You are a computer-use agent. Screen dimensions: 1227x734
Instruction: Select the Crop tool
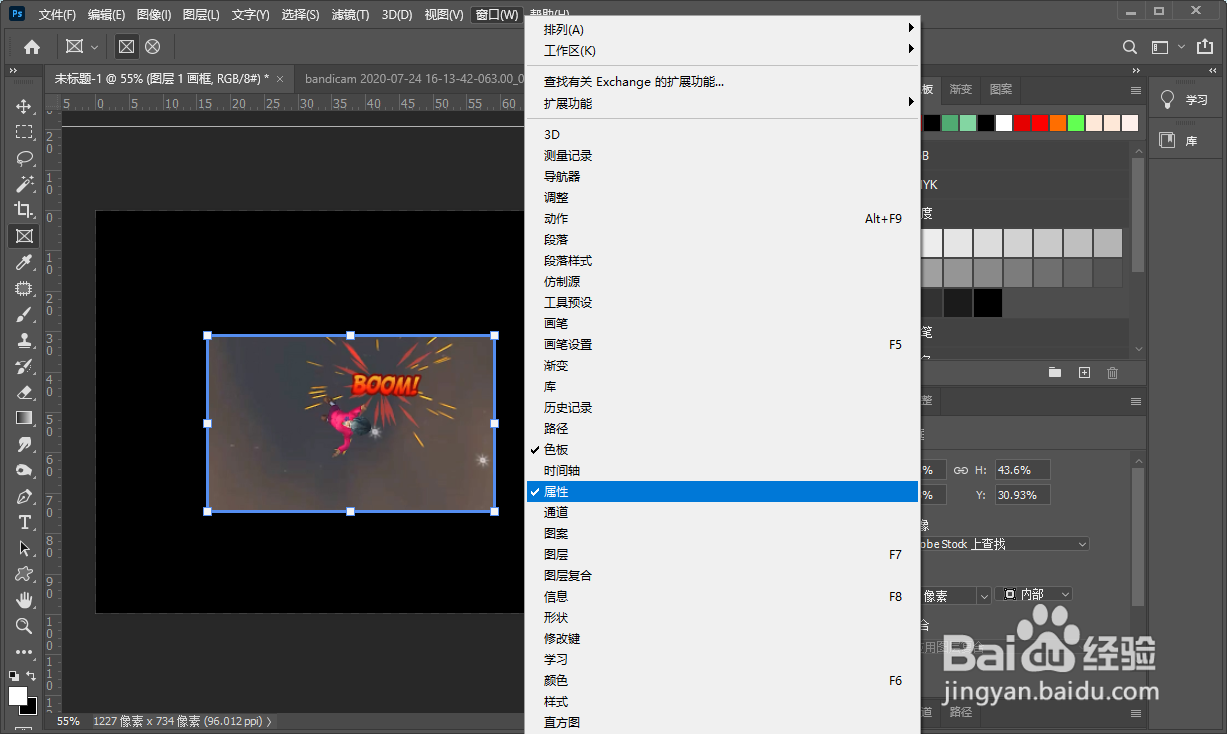click(24, 210)
